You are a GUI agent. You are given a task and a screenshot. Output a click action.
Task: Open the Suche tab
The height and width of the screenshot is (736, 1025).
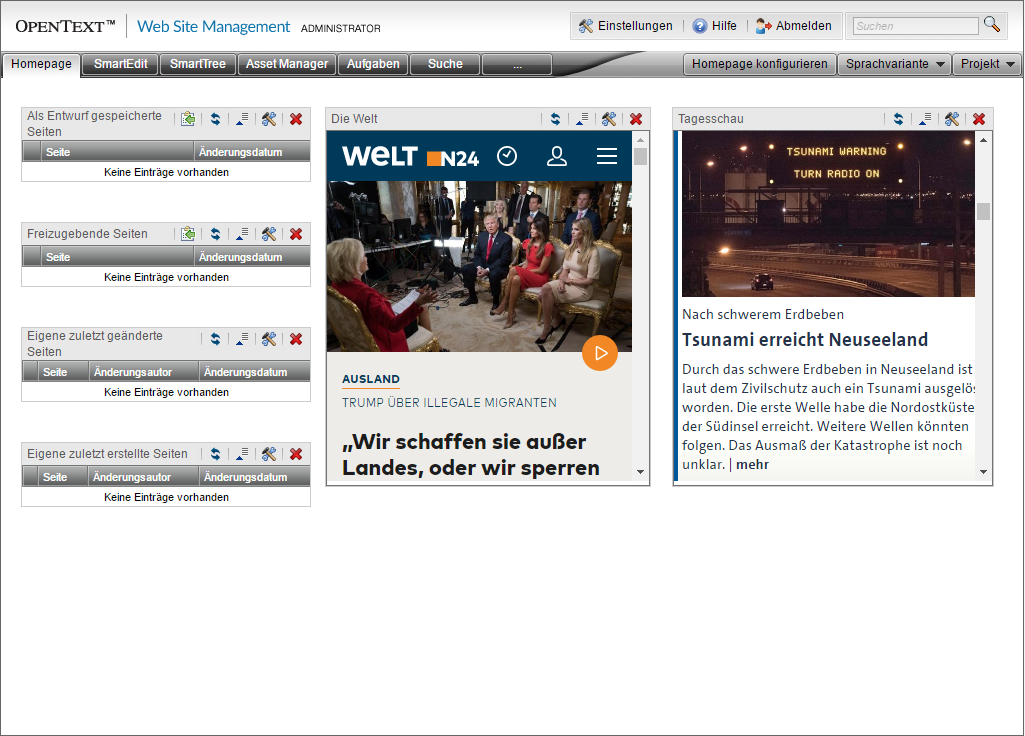[x=445, y=64]
